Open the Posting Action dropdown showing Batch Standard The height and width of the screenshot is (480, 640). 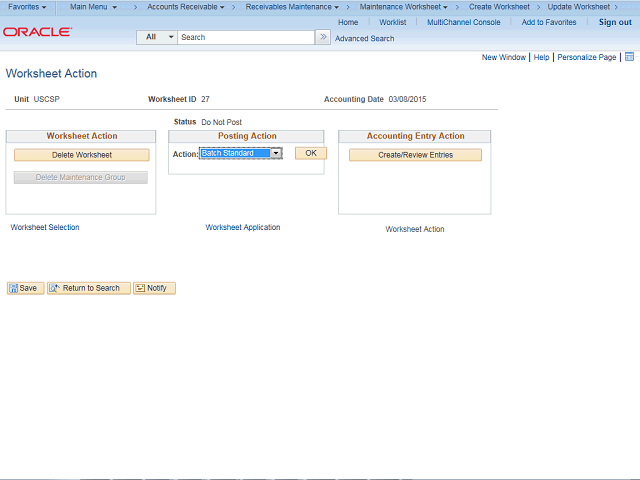(x=240, y=153)
